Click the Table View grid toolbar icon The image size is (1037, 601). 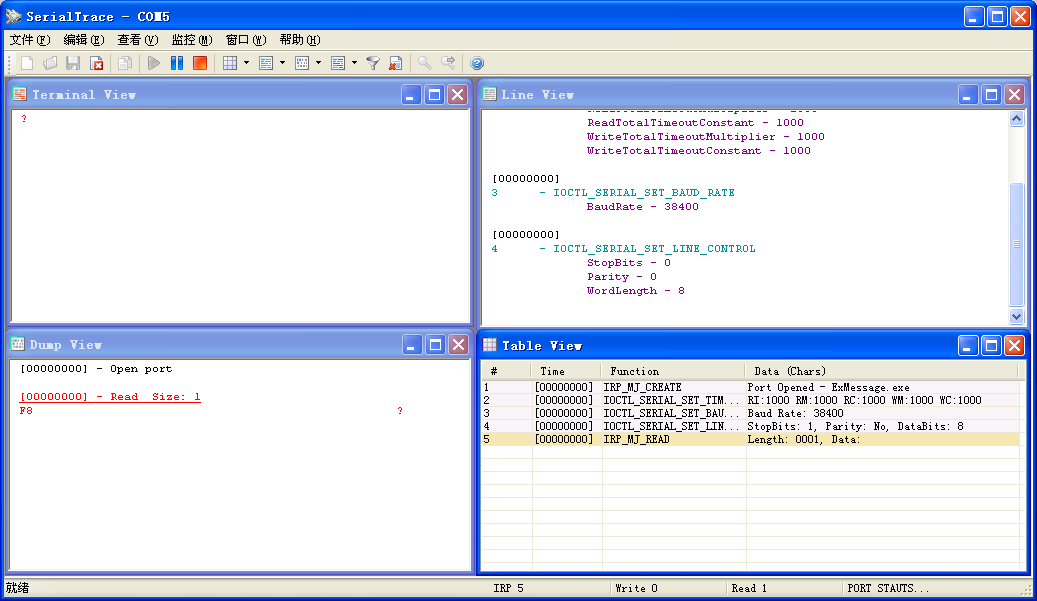point(230,63)
